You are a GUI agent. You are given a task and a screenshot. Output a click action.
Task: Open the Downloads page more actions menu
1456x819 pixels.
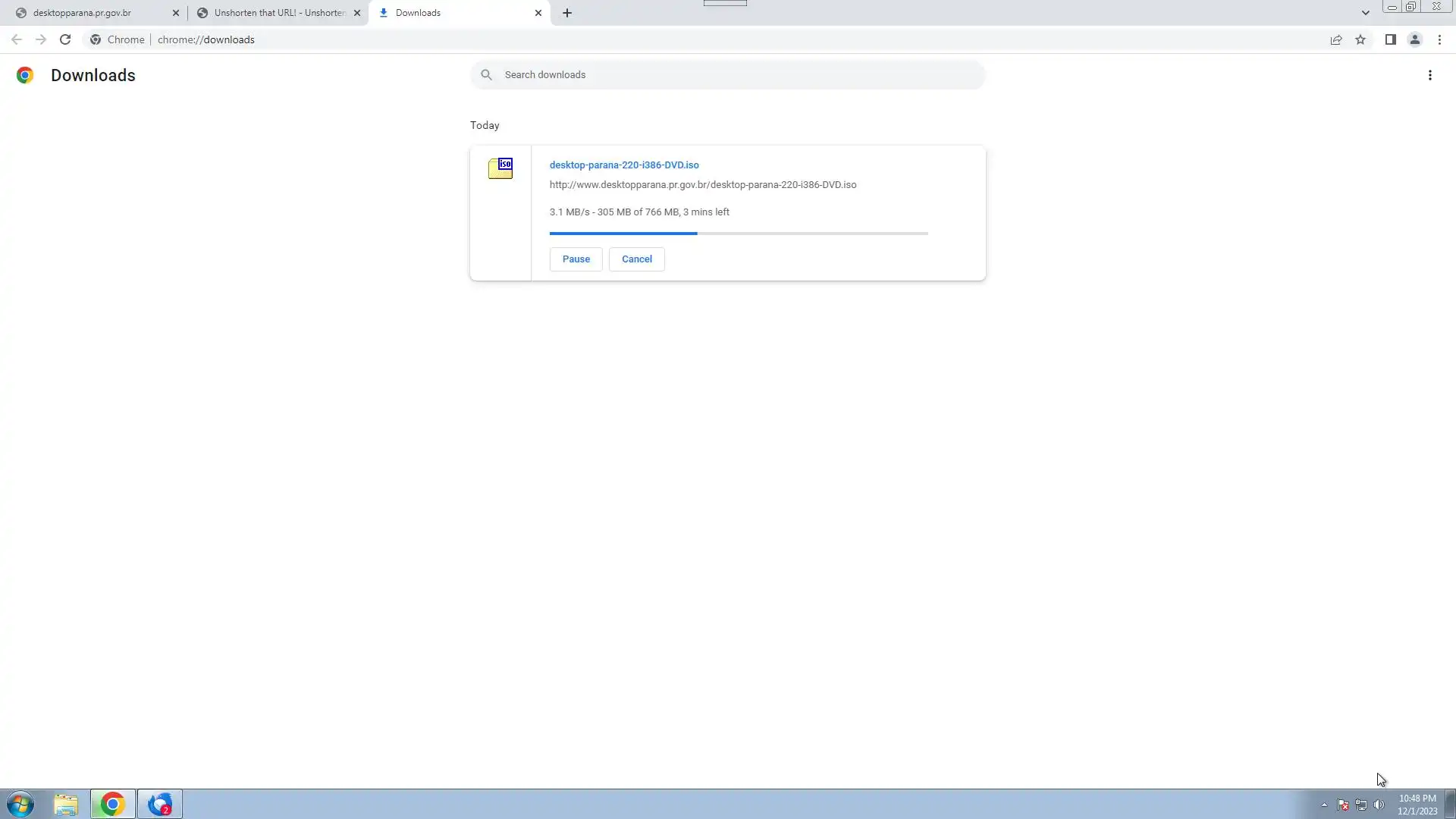[1429, 75]
